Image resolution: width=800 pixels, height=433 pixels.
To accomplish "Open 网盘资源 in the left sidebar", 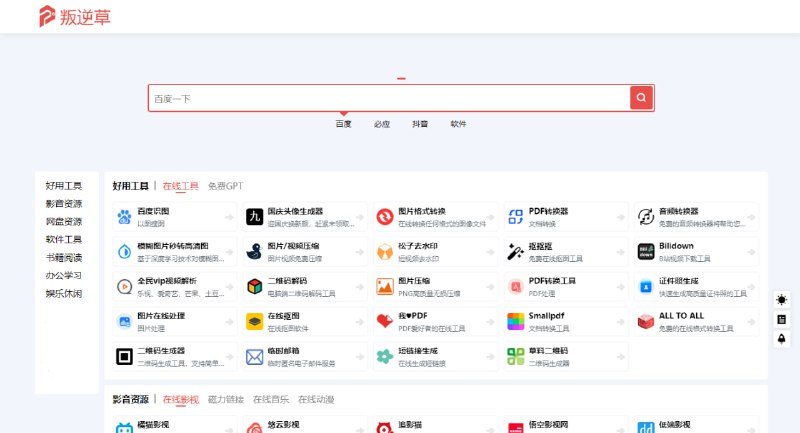I will (x=64, y=221).
